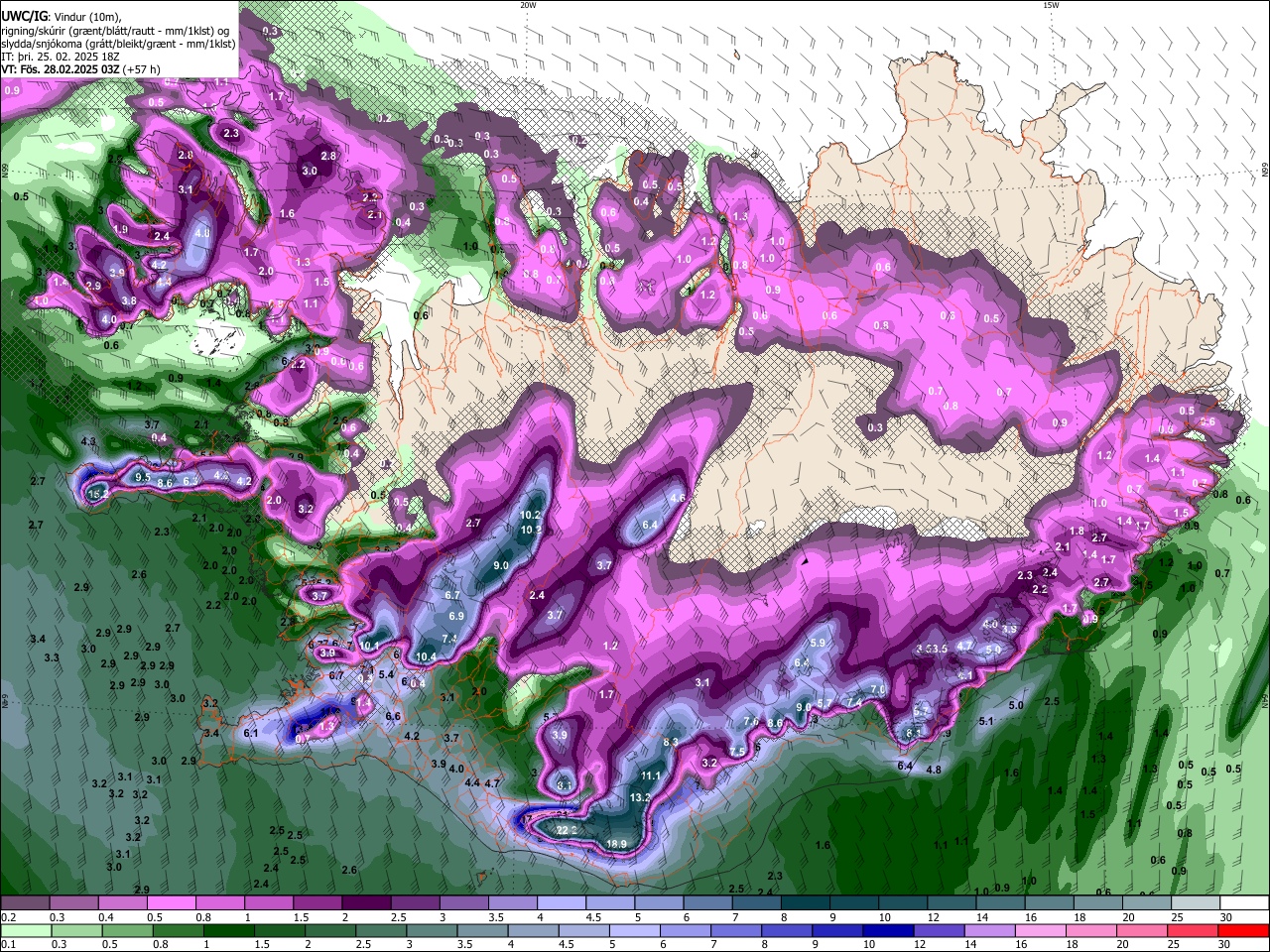Click the 8.3 precipitation value
The image size is (1270, 952).
[x=671, y=742]
